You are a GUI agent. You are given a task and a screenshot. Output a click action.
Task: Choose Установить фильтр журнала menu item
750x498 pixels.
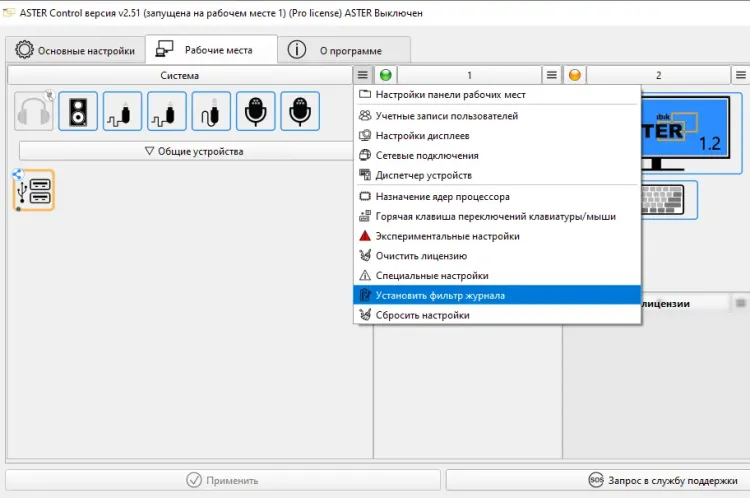point(440,295)
